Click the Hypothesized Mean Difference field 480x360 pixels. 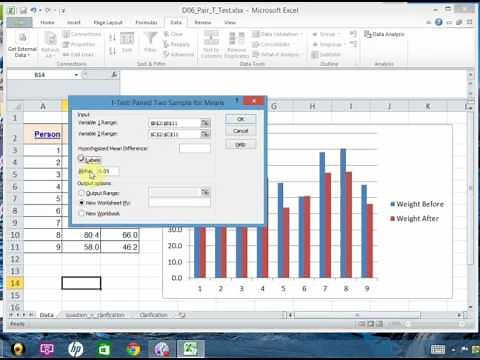tap(195, 148)
